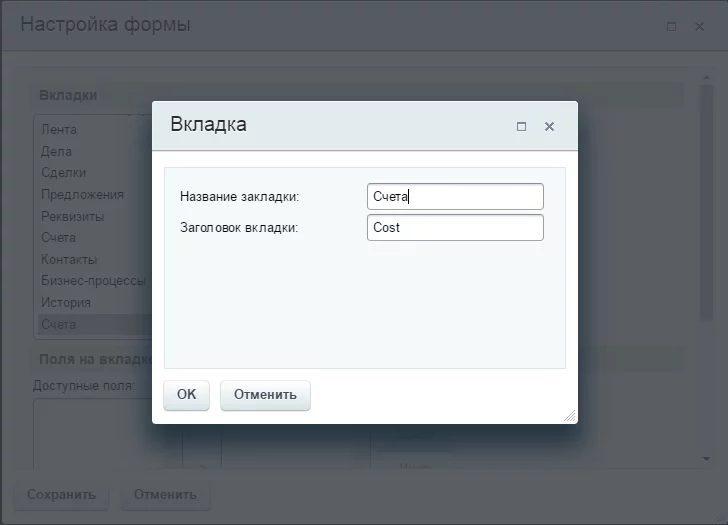The image size is (728, 525).
Task: Maximize the Настройка формы window
Action: point(672,27)
